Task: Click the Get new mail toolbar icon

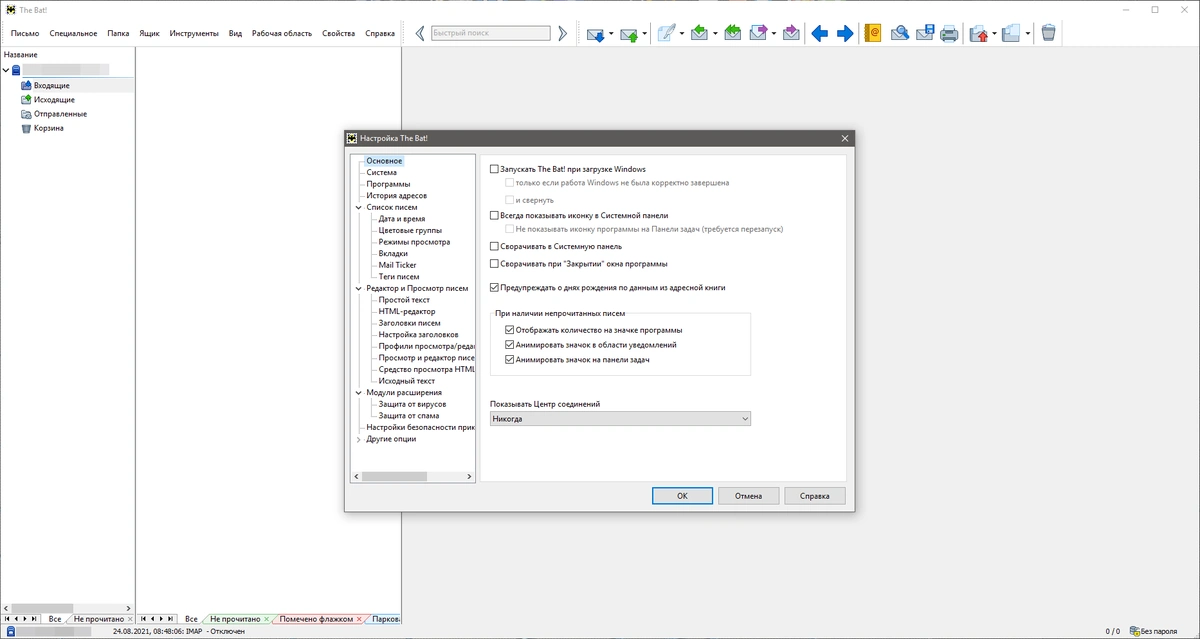Action: click(595, 33)
